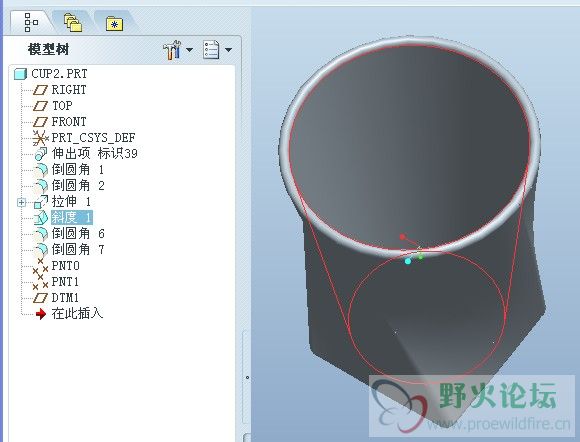Open the Favorites tab with star folder
Screen dimensions: 580x442
click(x=114, y=23)
